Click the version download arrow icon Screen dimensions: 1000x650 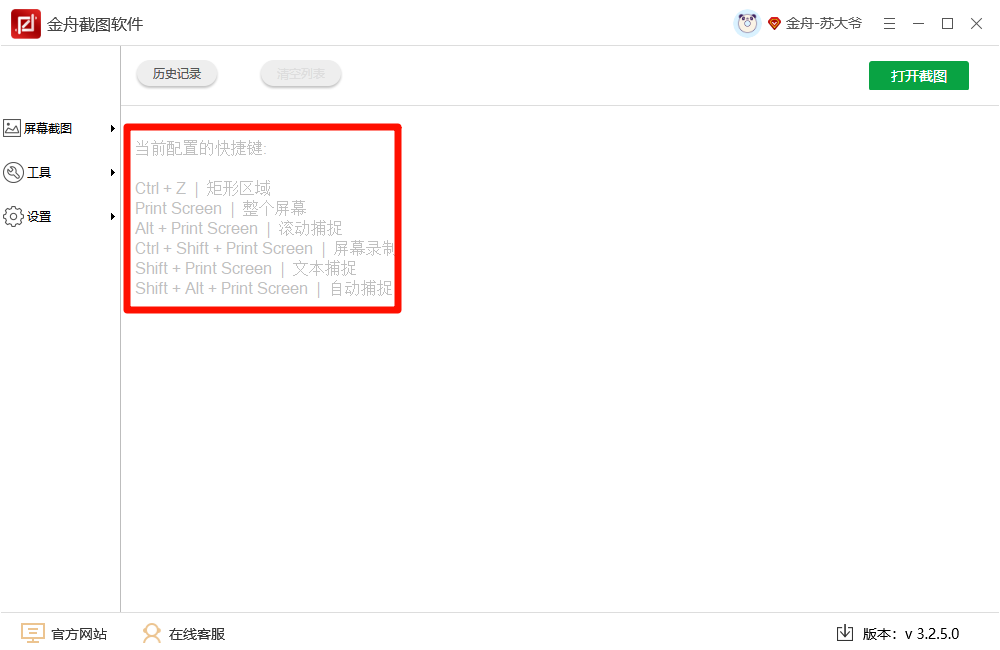point(844,633)
